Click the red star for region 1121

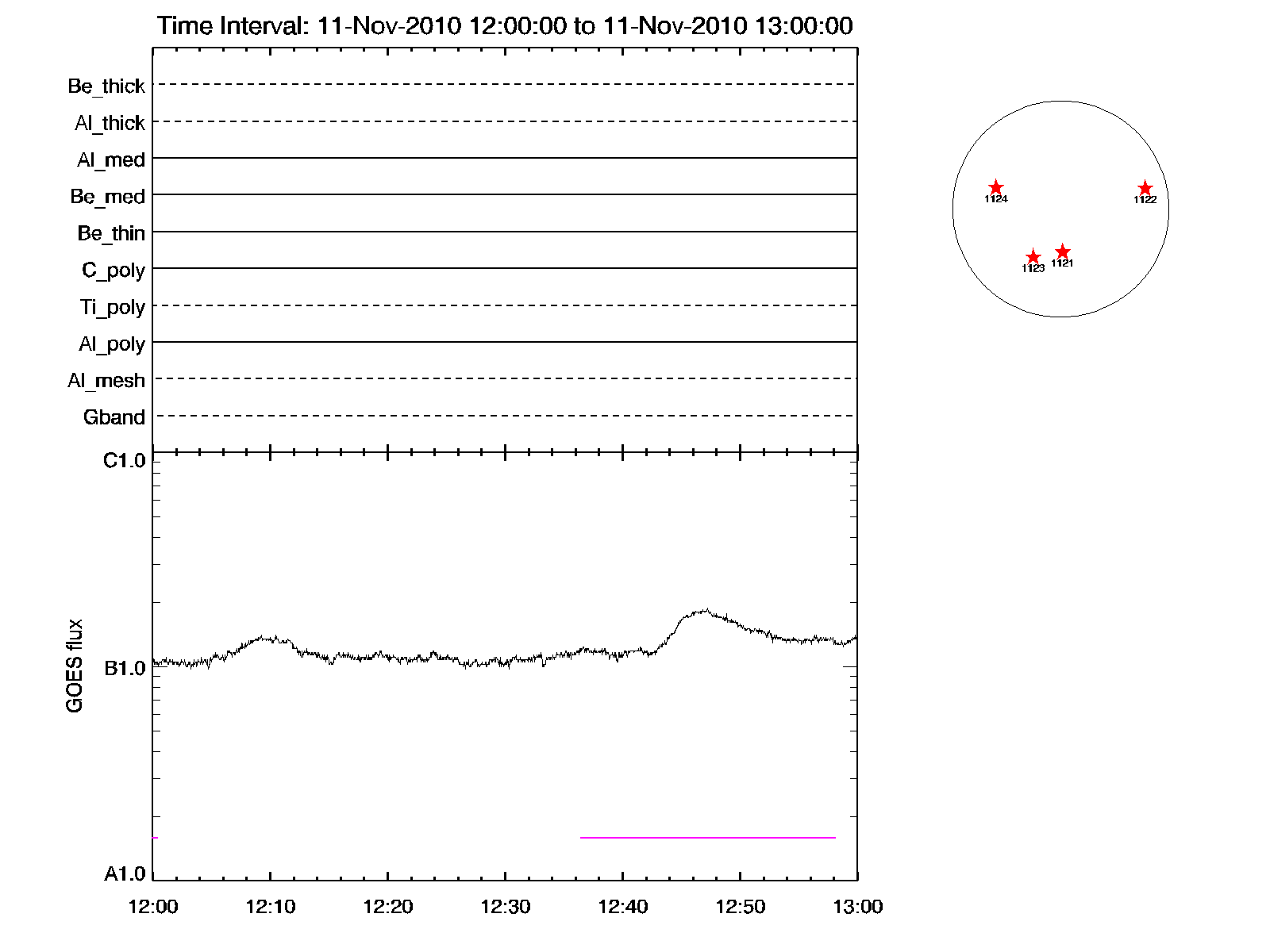click(1063, 251)
